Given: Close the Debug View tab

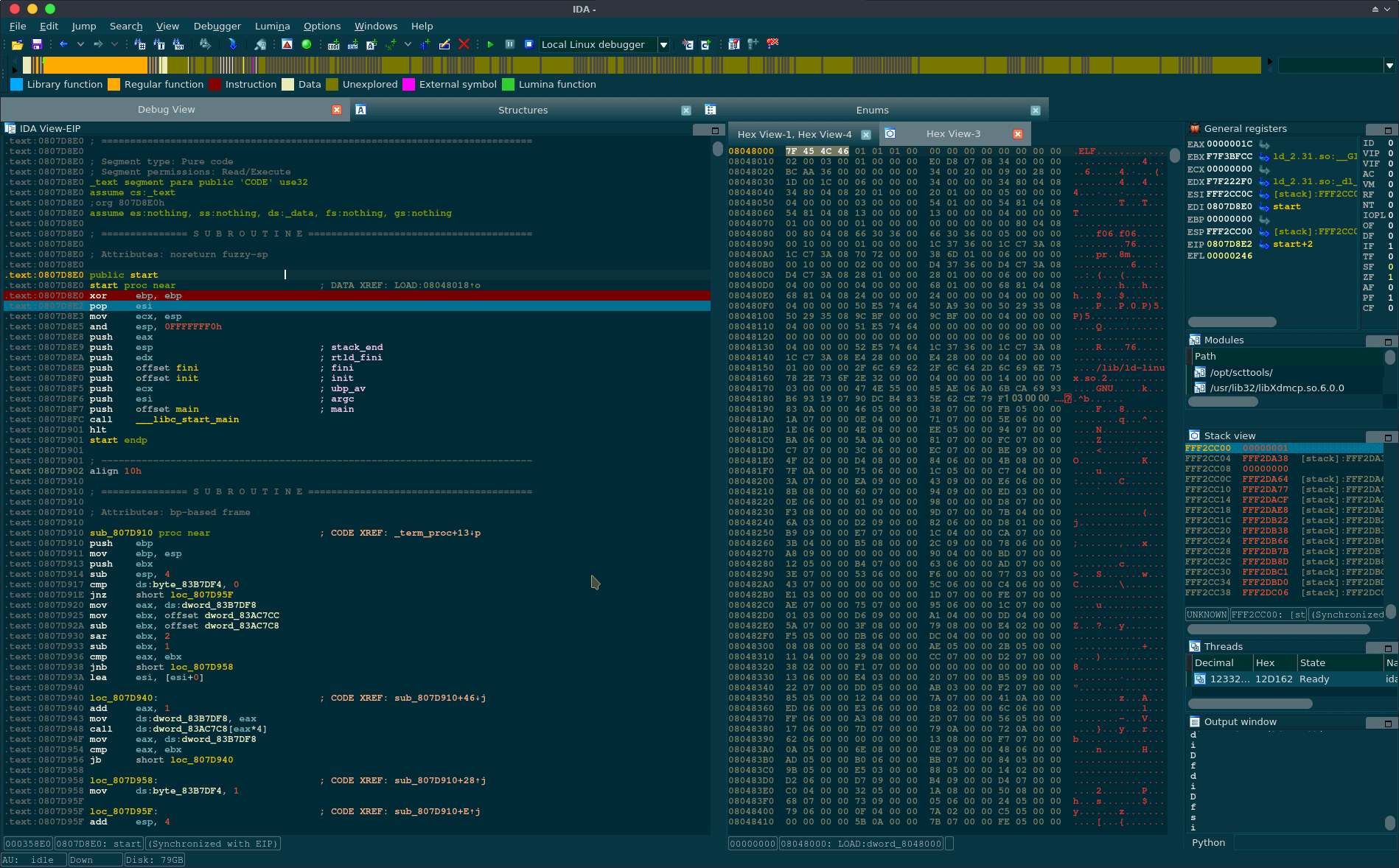Looking at the screenshot, I should [337, 110].
